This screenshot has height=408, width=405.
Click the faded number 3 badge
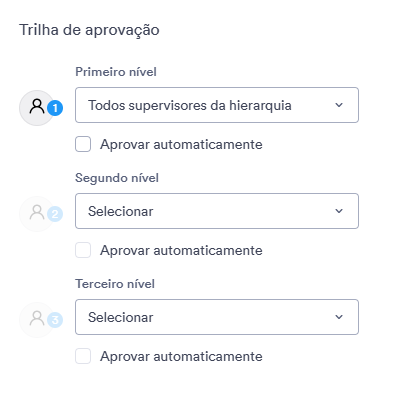pos(55,320)
